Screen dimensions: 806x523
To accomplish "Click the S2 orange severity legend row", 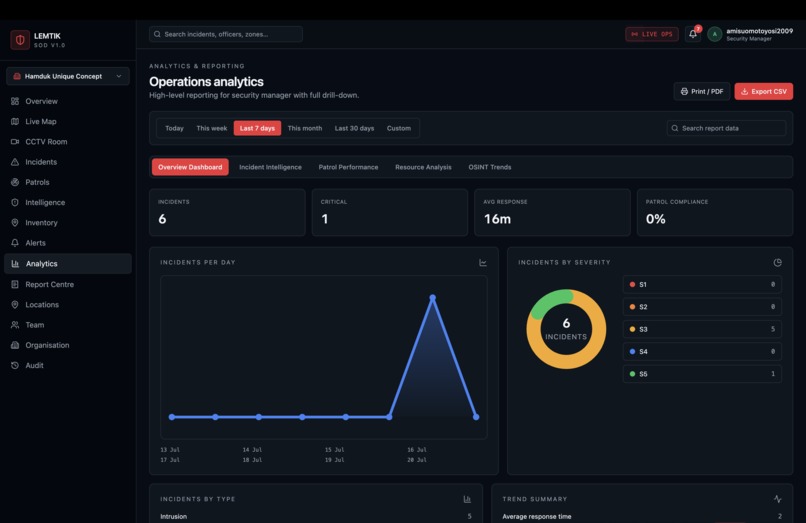I will (x=702, y=307).
